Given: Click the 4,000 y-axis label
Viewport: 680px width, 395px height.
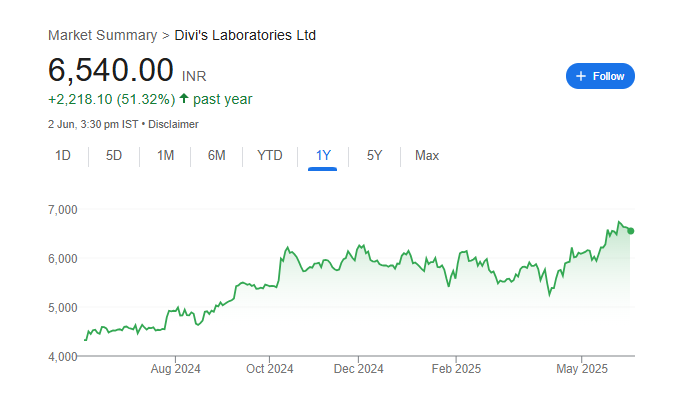Looking at the screenshot, I should pyautogui.click(x=62, y=357).
